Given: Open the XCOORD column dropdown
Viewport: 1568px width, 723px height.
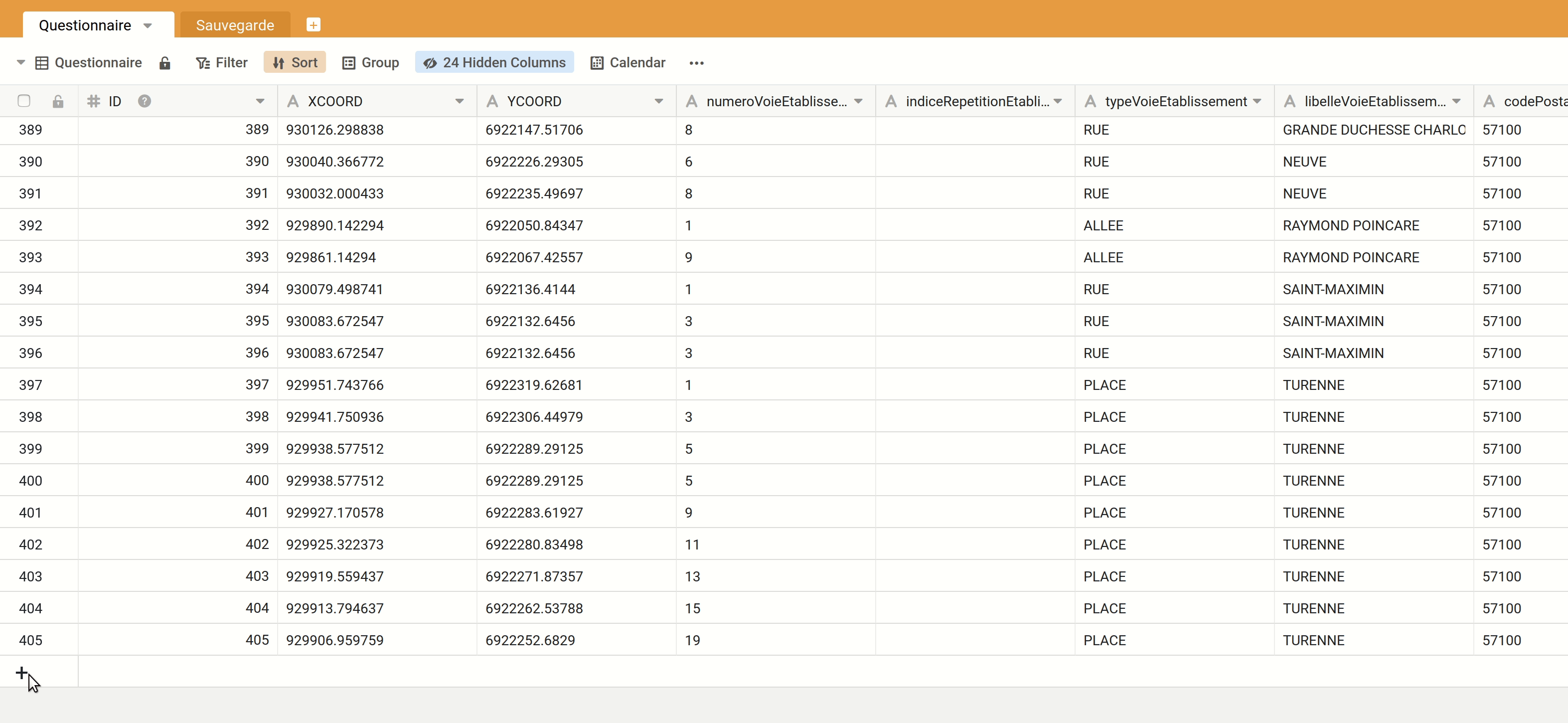Looking at the screenshot, I should click(460, 101).
